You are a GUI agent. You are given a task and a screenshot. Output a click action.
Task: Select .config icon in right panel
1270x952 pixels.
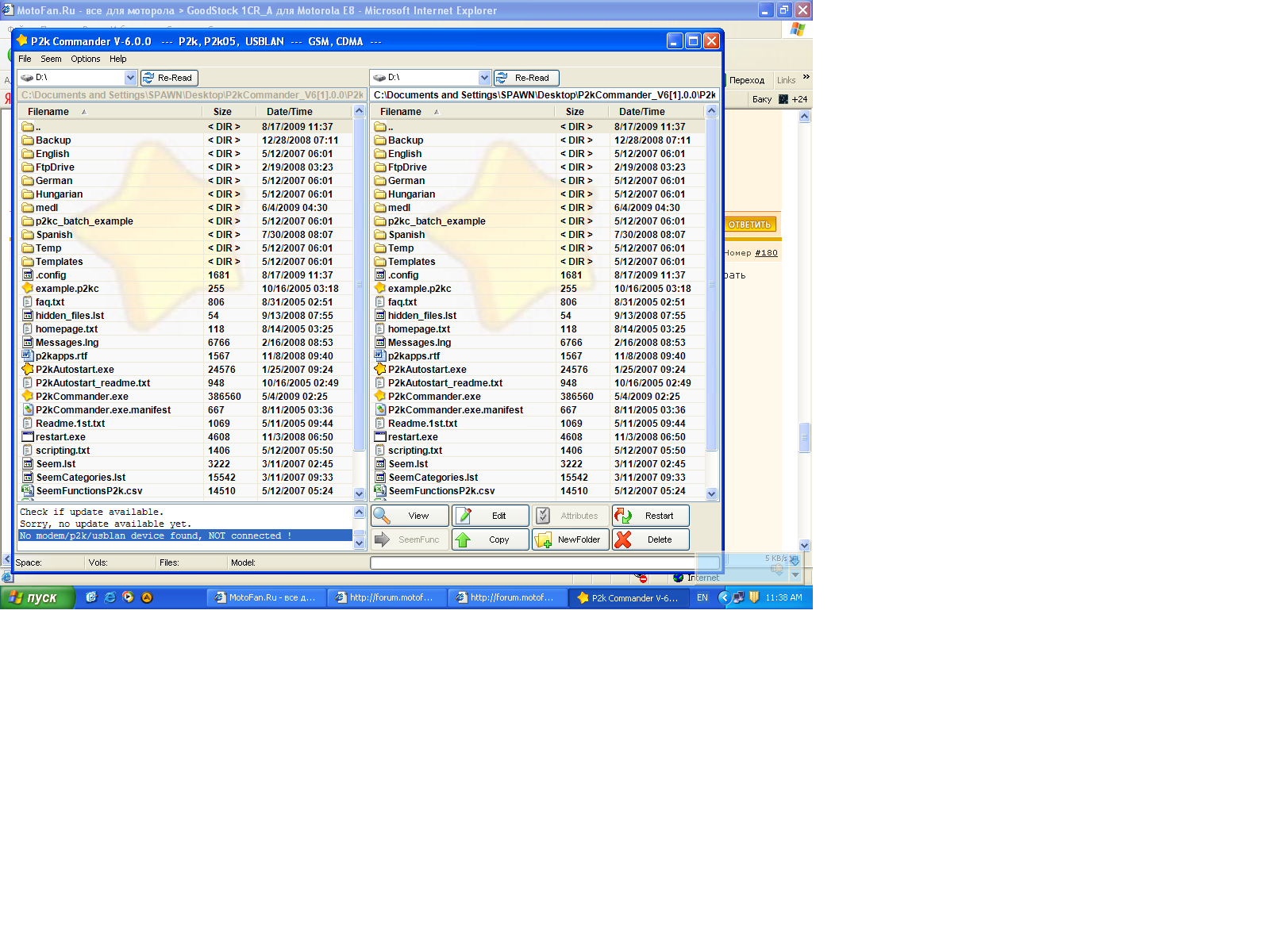tap(380, 275)
